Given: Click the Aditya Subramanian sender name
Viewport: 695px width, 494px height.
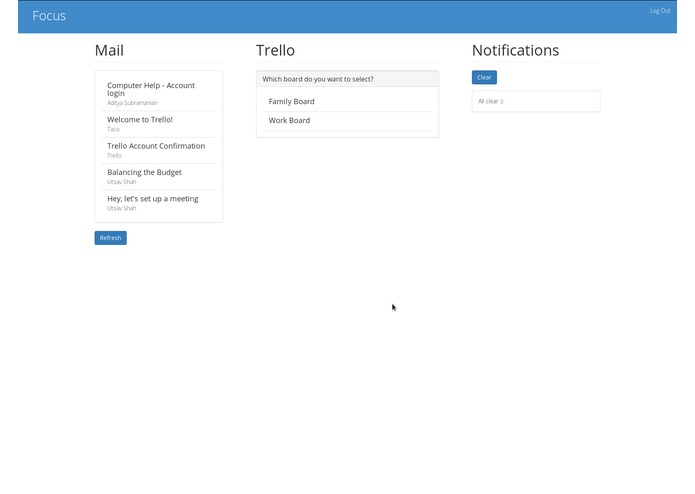Looking at the screenshot, I should [132, 103].
